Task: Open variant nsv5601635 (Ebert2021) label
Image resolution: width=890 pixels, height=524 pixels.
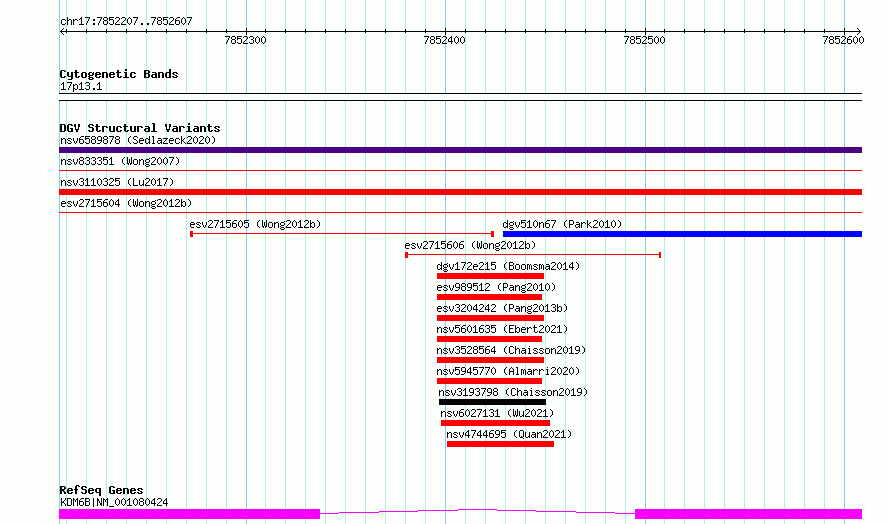Action: 502,329
